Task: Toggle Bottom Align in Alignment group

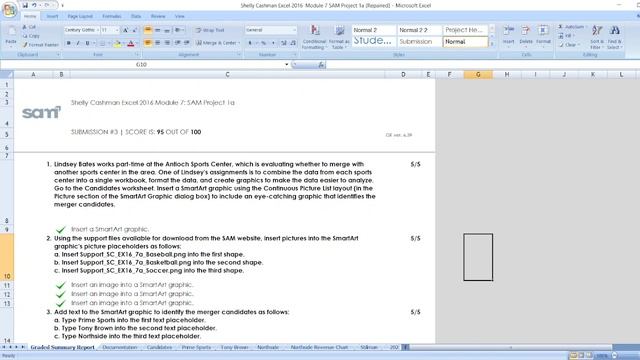Action: click(x=167, y=30)
